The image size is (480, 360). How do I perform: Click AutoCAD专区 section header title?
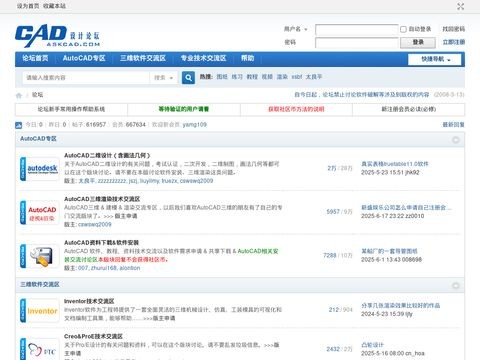pyautogui.click(x=38, y=139)
